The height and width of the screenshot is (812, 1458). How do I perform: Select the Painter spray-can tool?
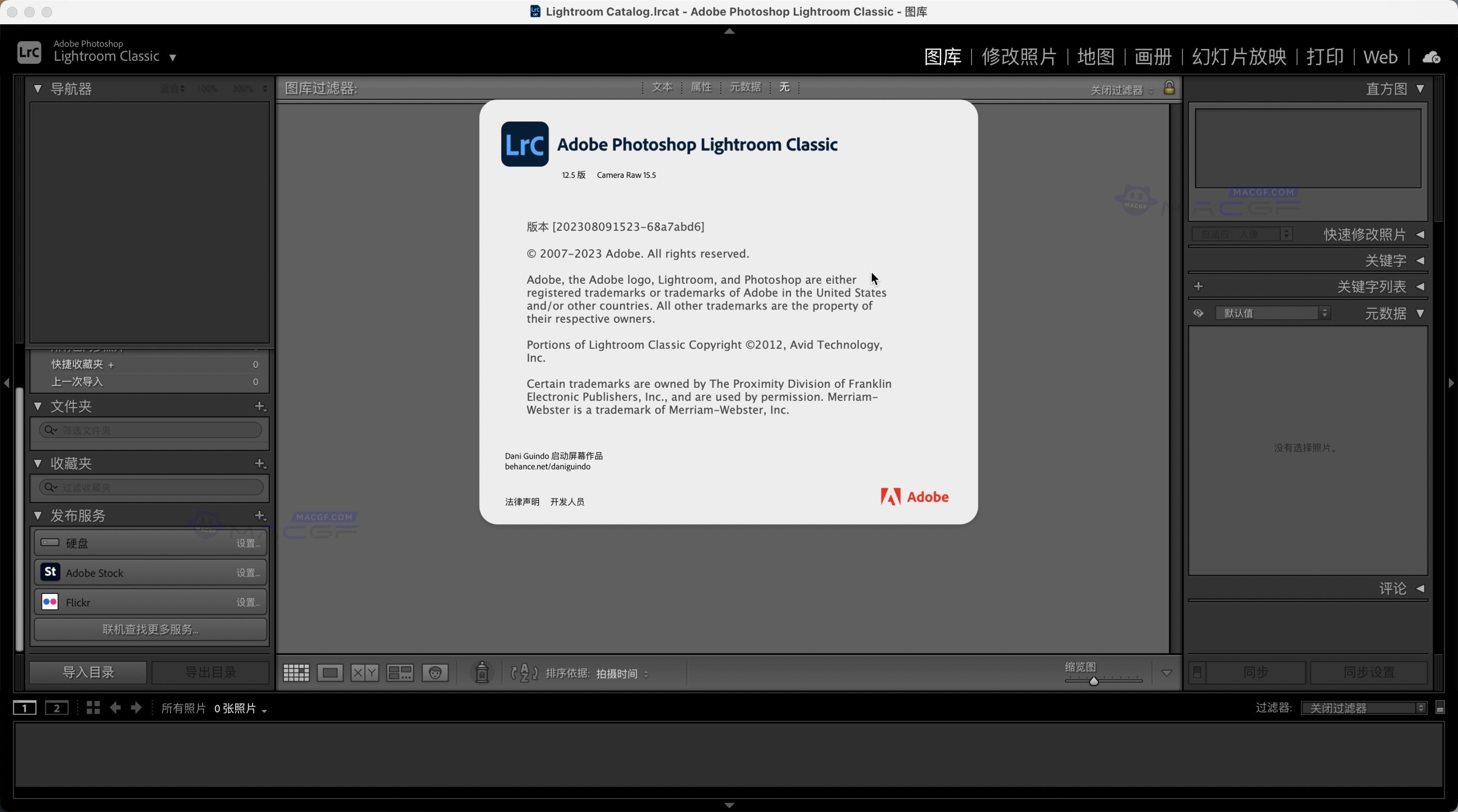[x=482, y=673]
